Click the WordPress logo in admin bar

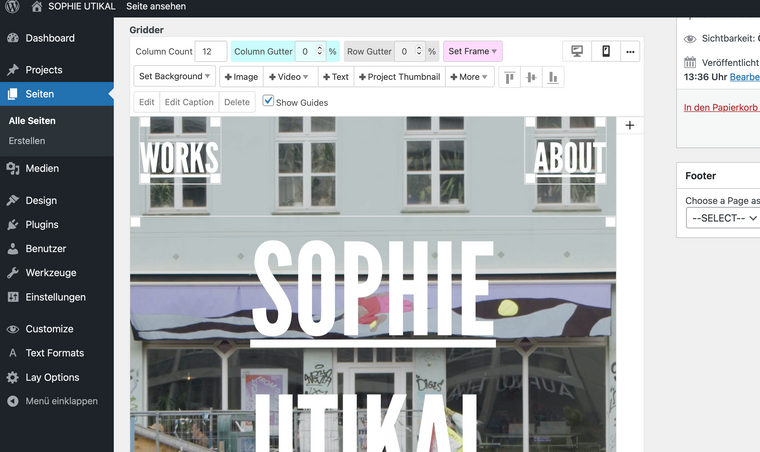pos(12,7)
